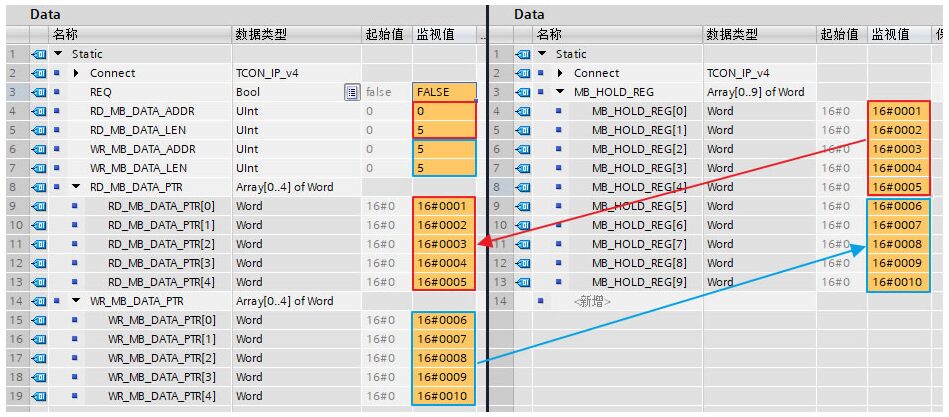The width and height of the screenshot is (949, 417).
Task: Click the tag icon of right table Static row
Action: [x=522, y=54]
